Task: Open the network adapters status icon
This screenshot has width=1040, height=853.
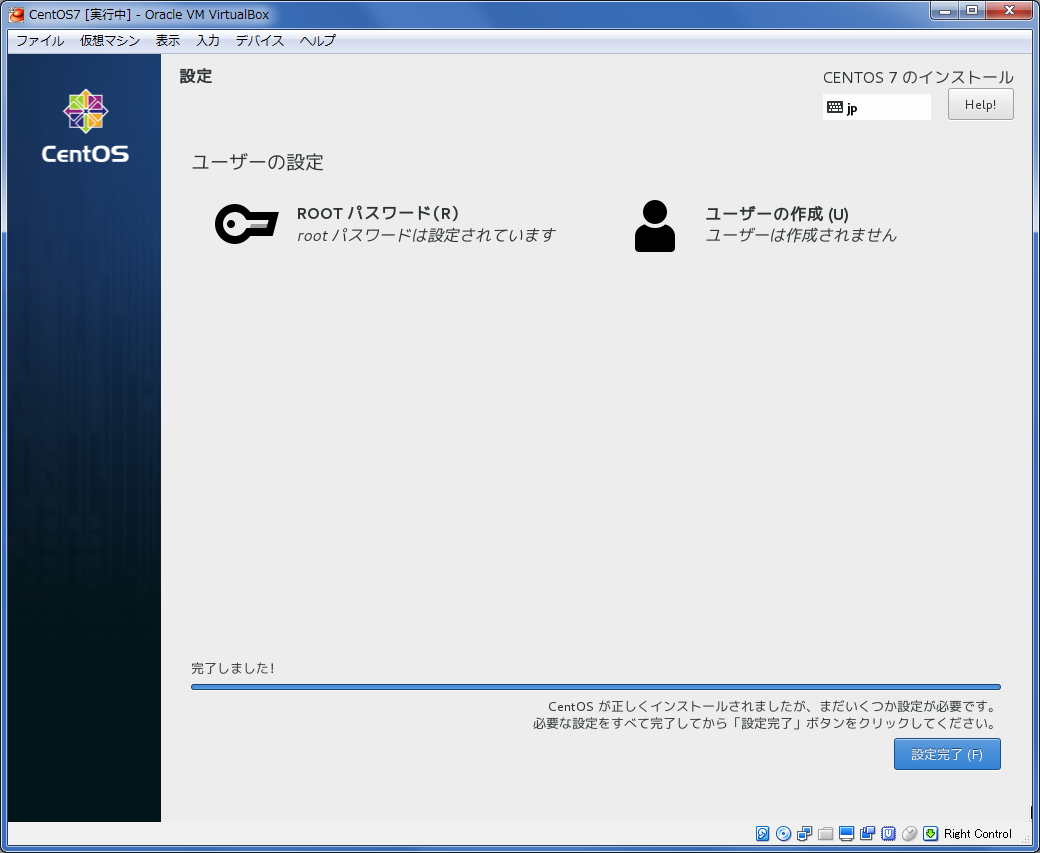Action: click(805, 833)
